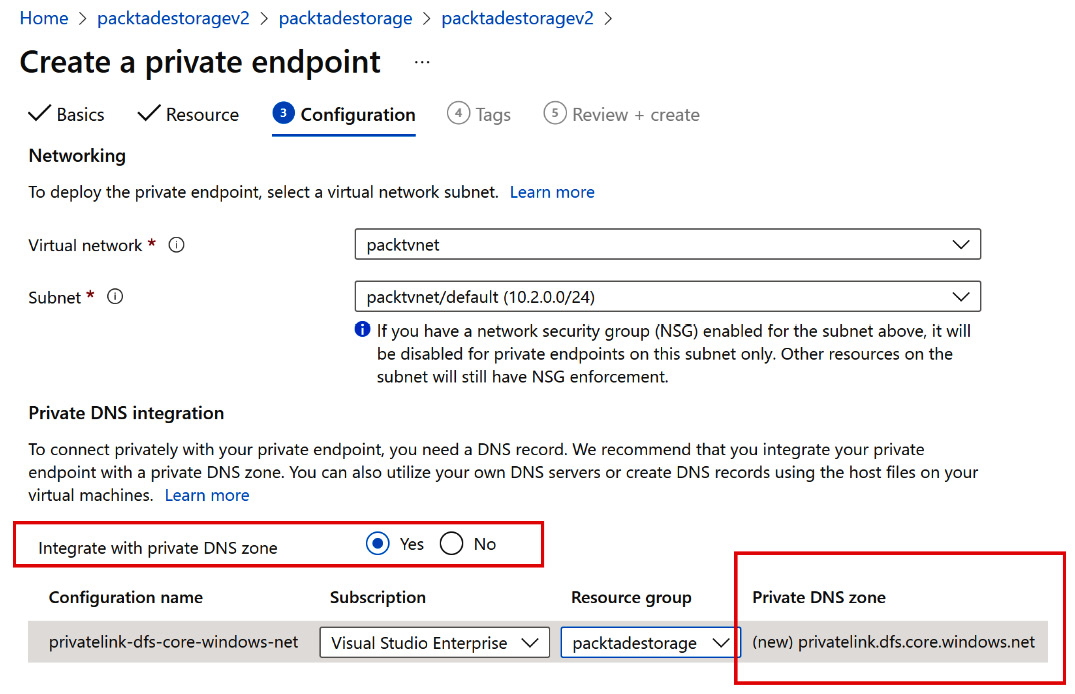The width and height of the screenshot is (1075, 694).
Task: Switch to the Resource tab
Action: point(189,115)
